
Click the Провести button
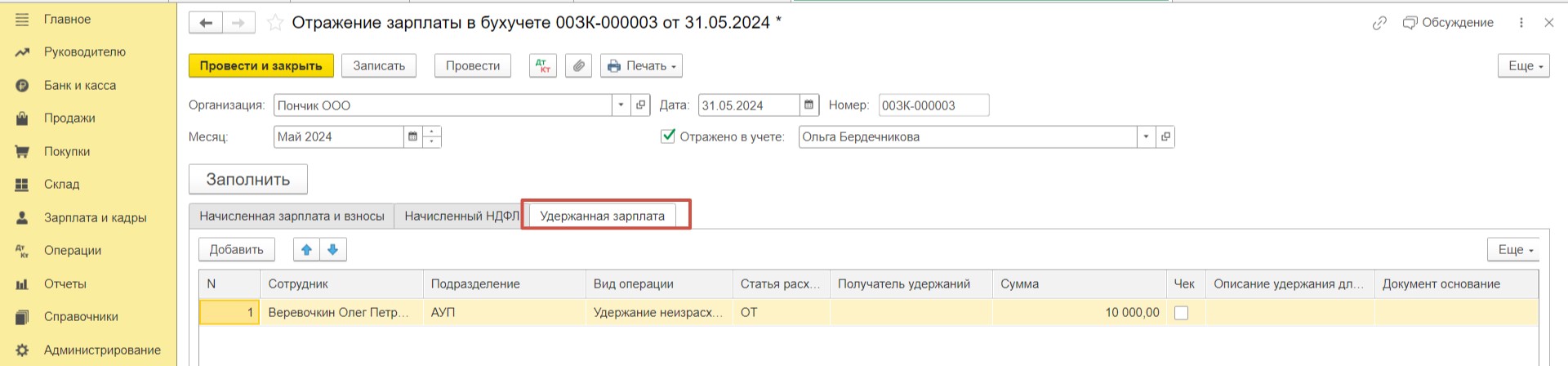473,65
